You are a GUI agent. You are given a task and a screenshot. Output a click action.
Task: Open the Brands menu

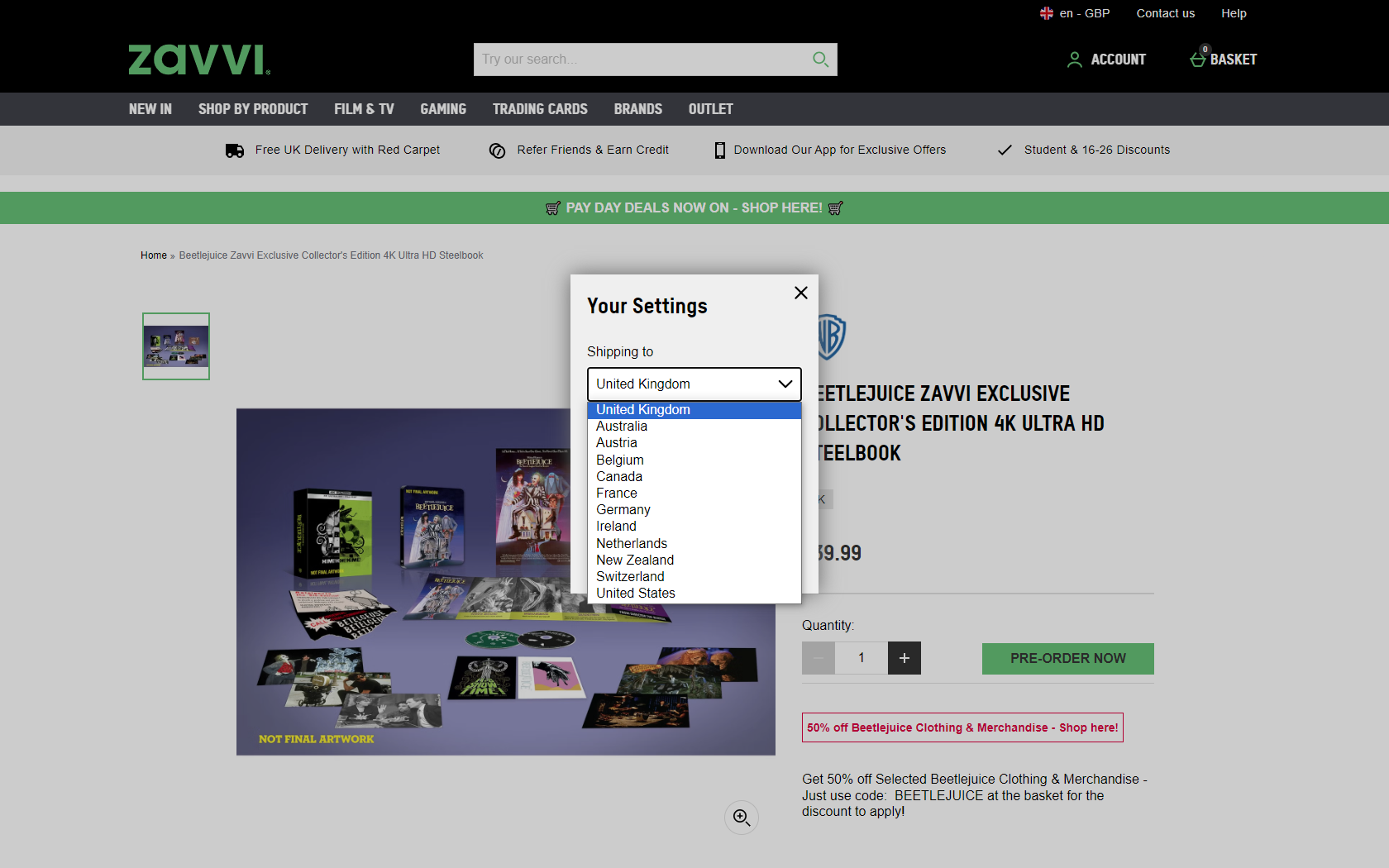coord(638,109)
